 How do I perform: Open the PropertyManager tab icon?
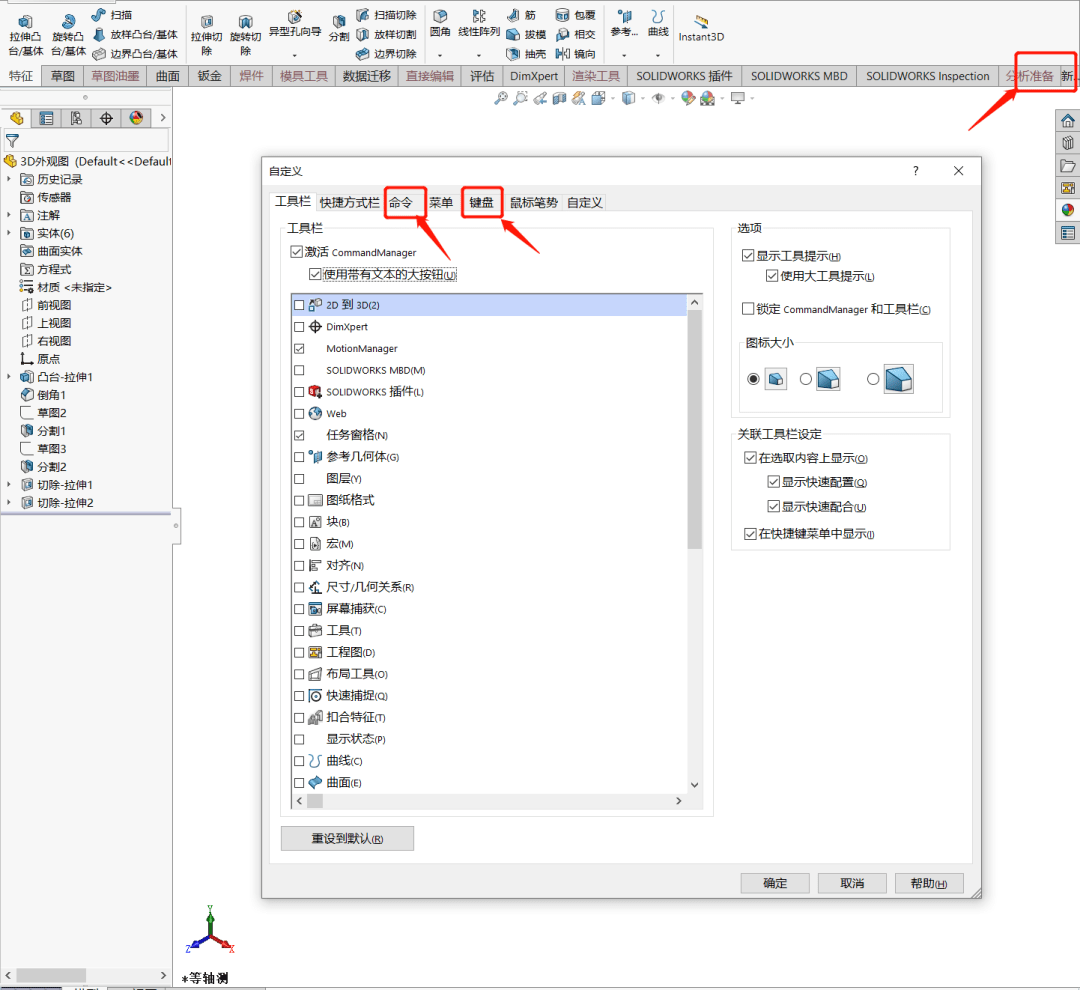point(46,118)
